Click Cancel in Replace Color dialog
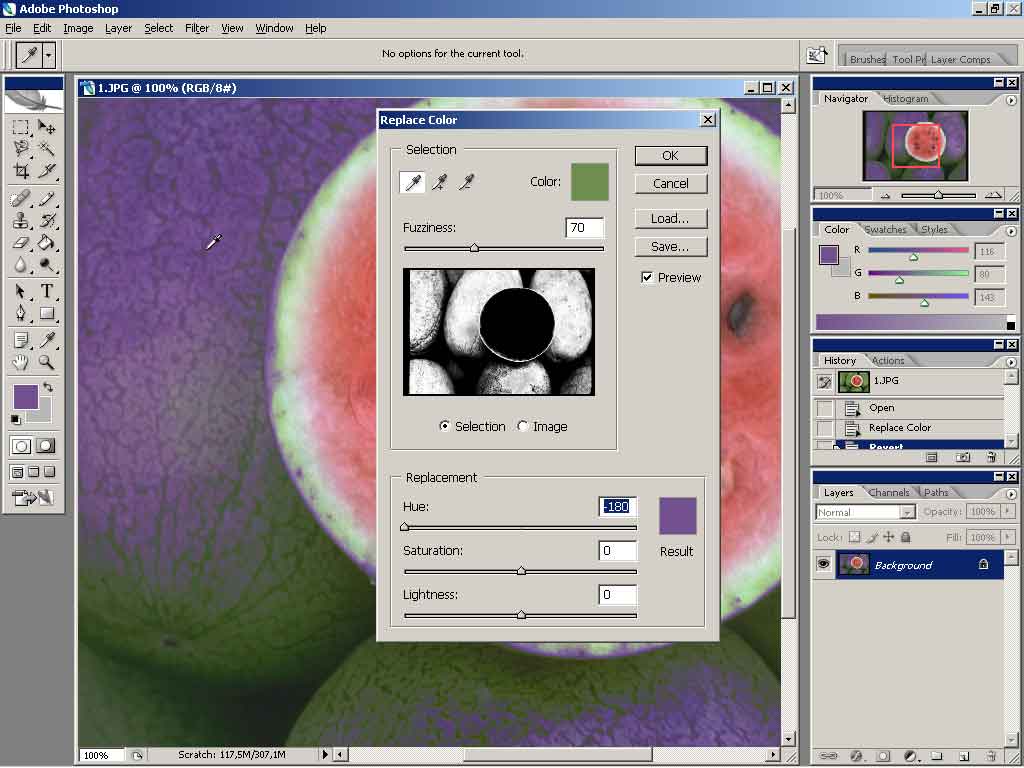Viewport: 1024px width, 768px height. [671, 184]
